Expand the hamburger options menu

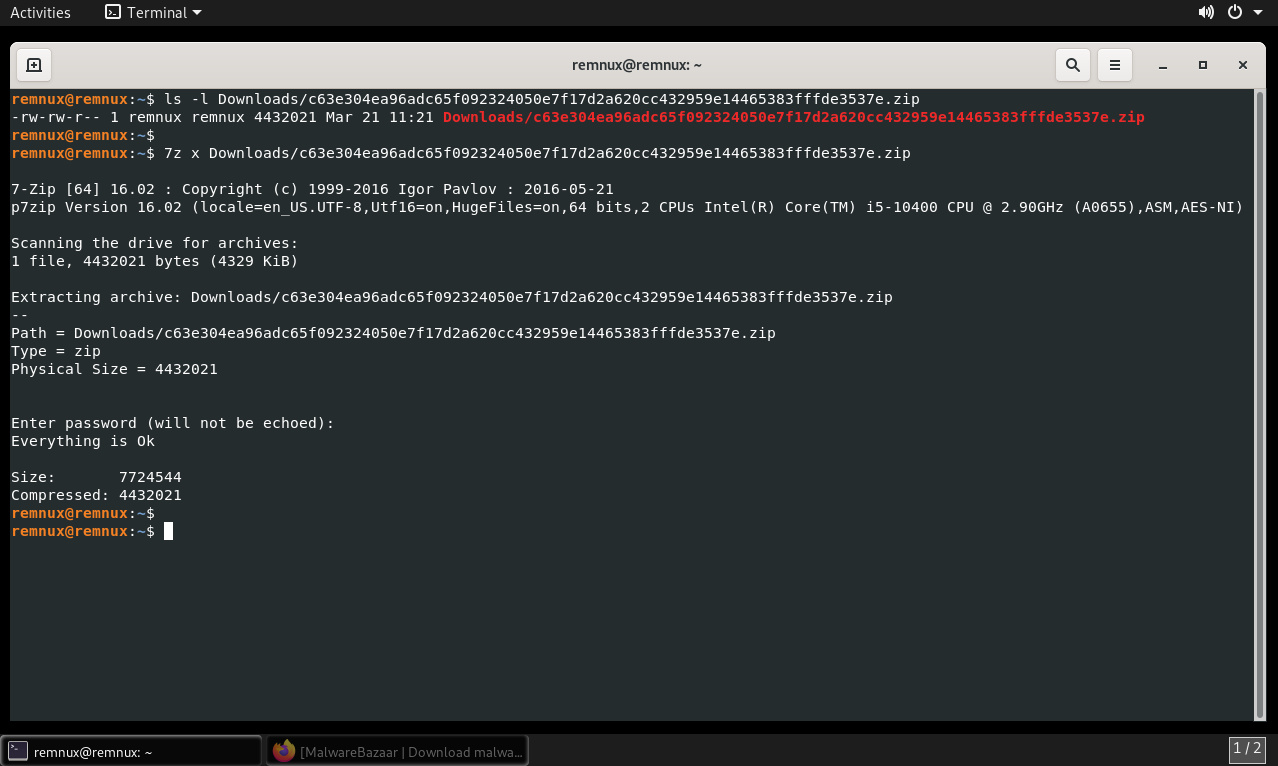1114,64
